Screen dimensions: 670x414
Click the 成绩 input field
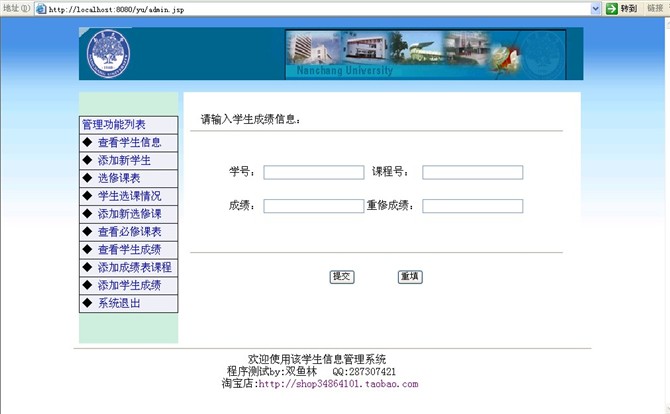click(313, 206)
